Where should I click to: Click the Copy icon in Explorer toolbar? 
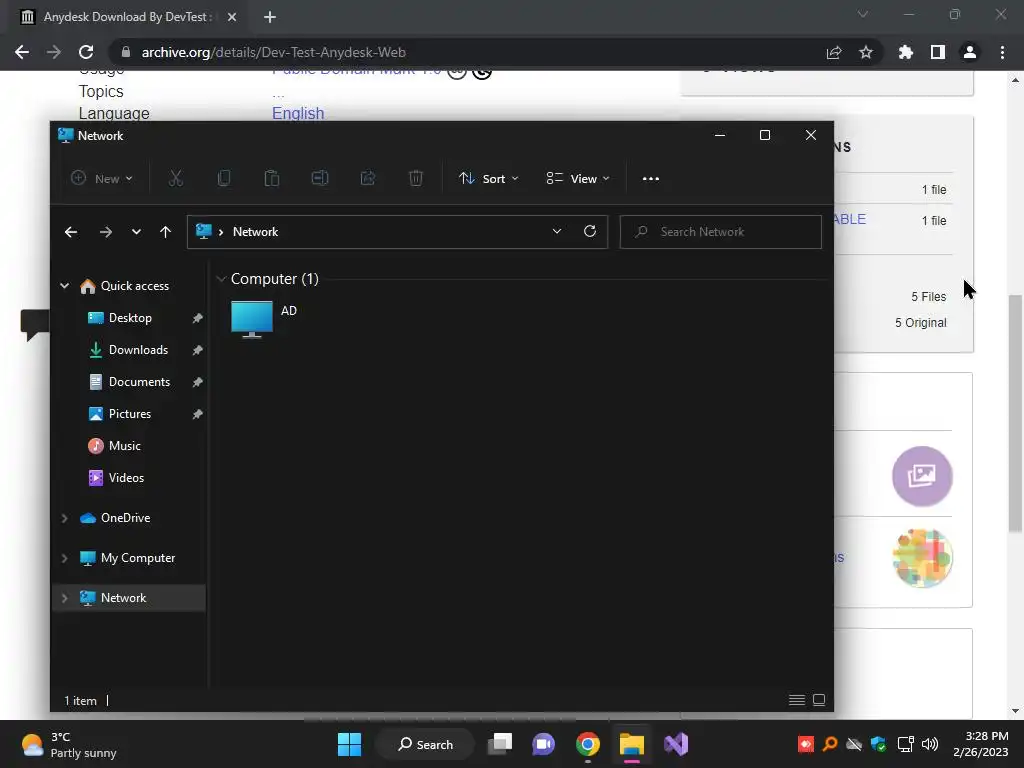(x=223, y=178)
